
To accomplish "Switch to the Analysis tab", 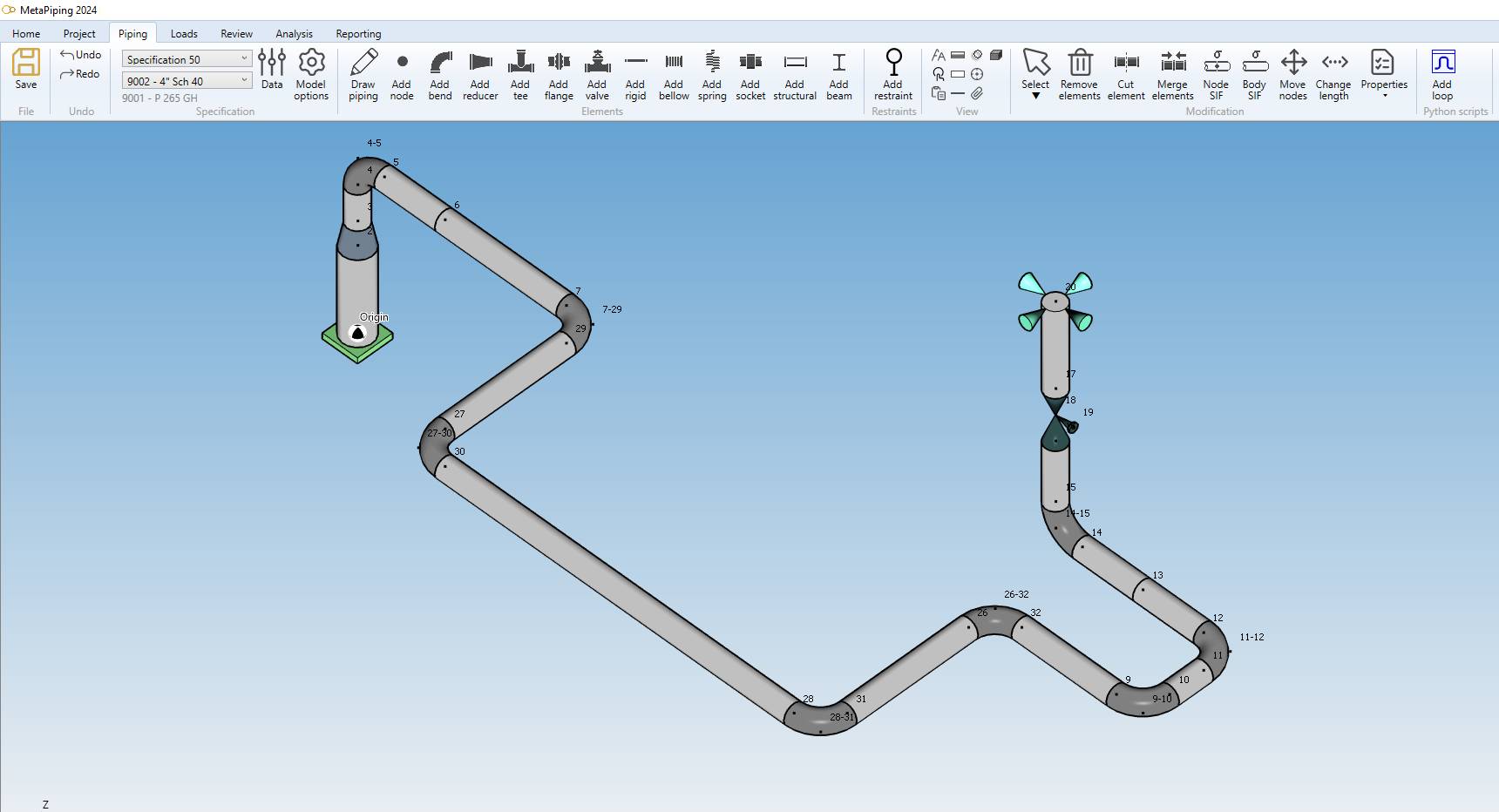I will coord(294,33).
